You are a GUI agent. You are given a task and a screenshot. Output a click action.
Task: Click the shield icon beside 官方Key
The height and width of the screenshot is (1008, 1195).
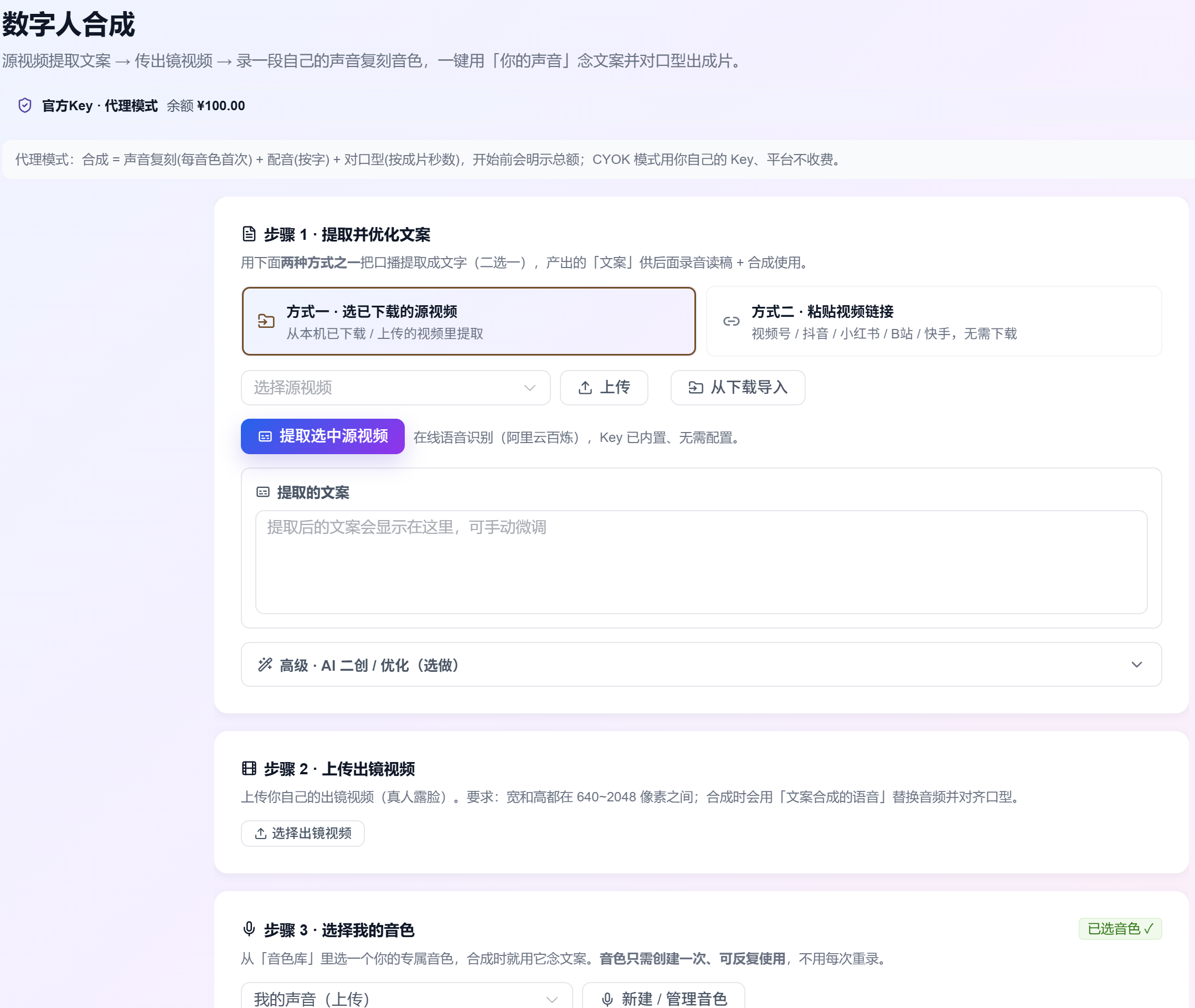pyautogui.click(x=24, y=106)
